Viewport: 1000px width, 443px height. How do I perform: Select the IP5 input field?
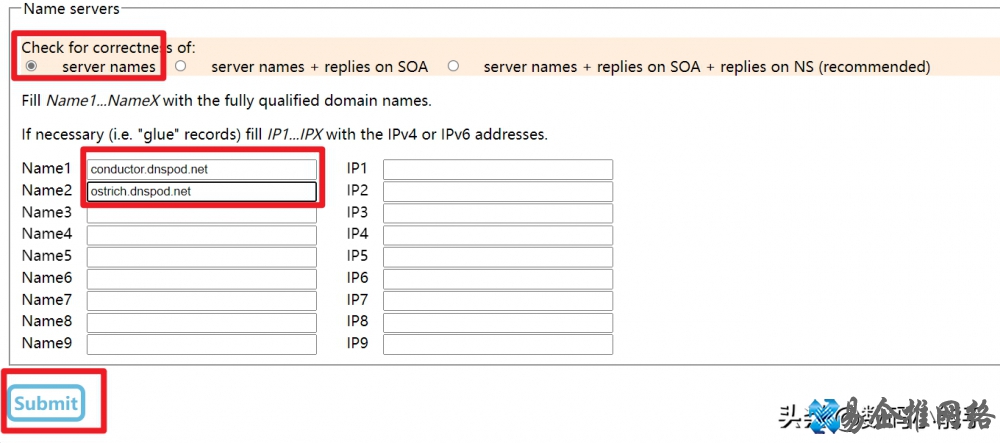(498, 257)
